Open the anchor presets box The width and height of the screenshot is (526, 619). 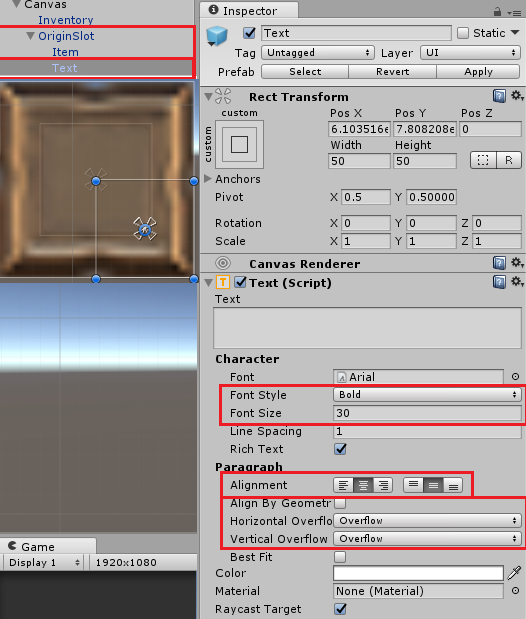point(239,144)
